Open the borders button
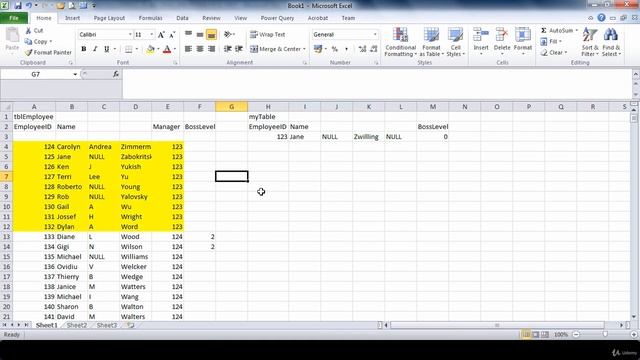 pos(129,49)
